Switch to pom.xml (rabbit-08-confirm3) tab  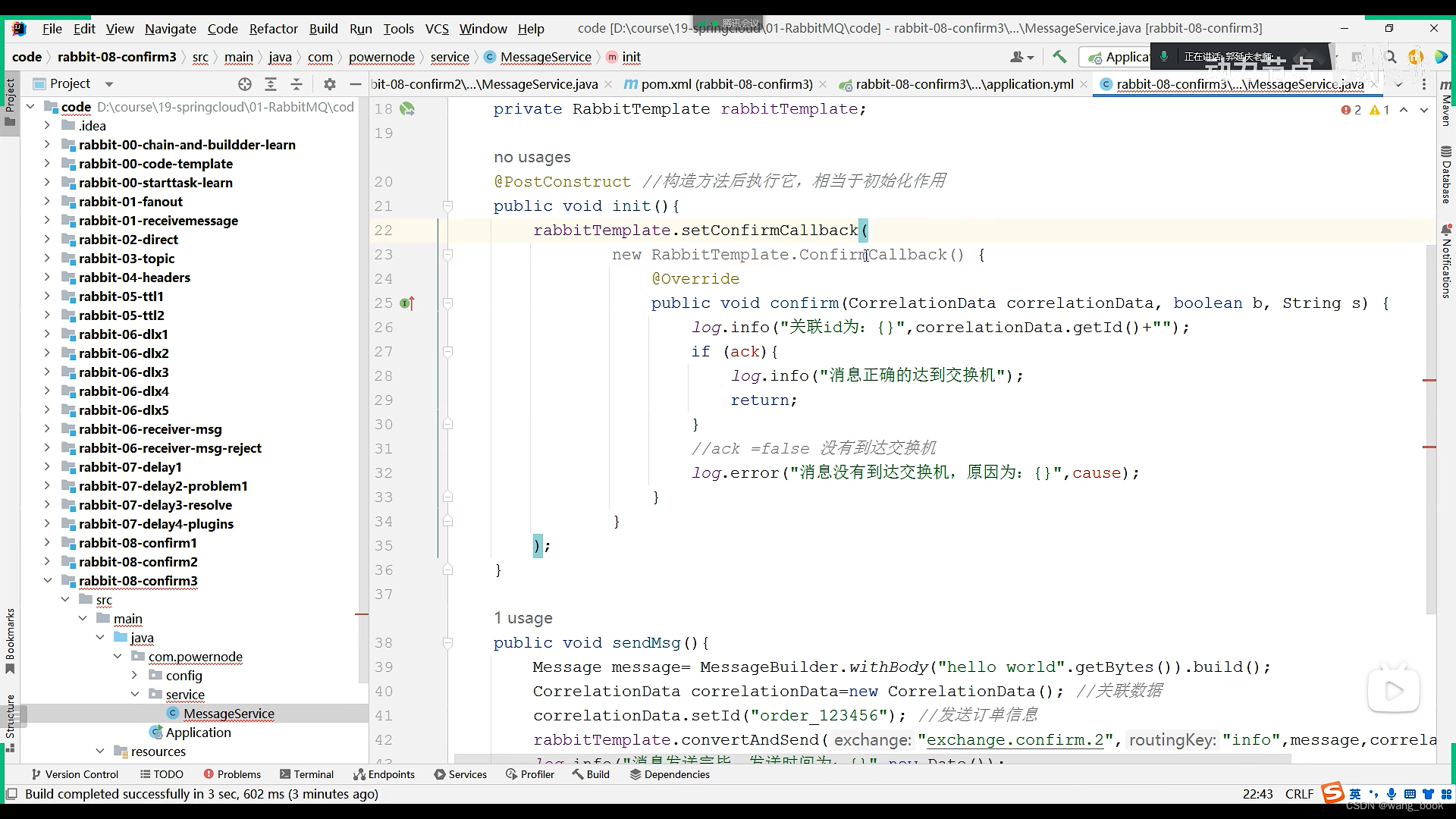(726, 84)
